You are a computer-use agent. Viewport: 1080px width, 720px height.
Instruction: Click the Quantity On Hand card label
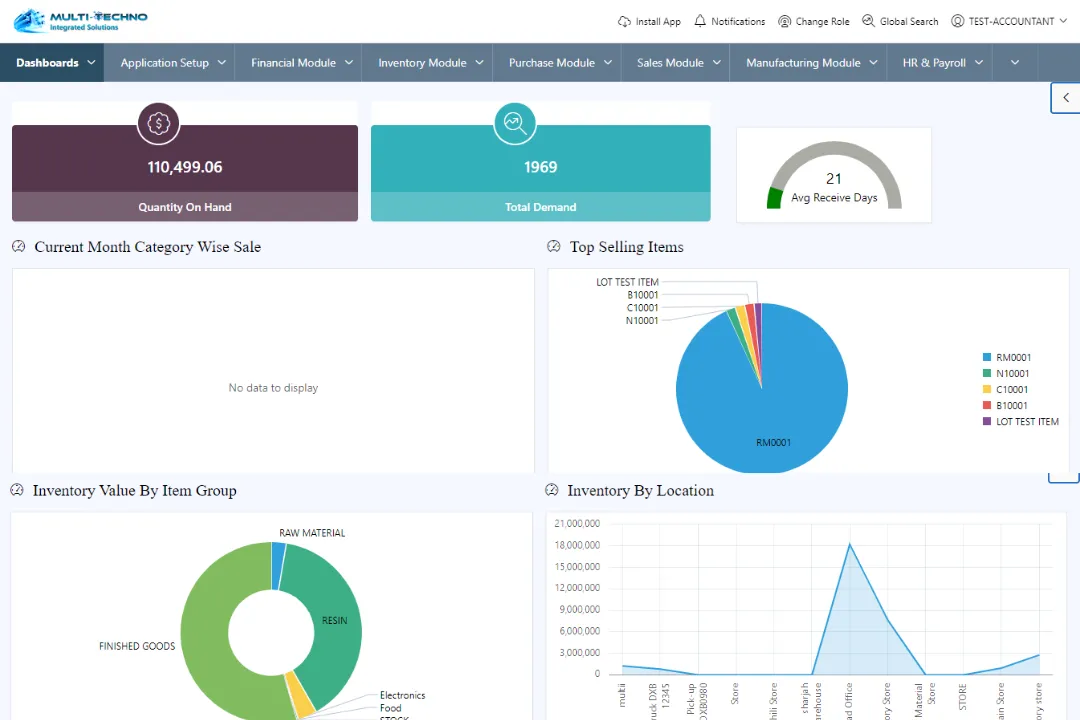[185, 207]
